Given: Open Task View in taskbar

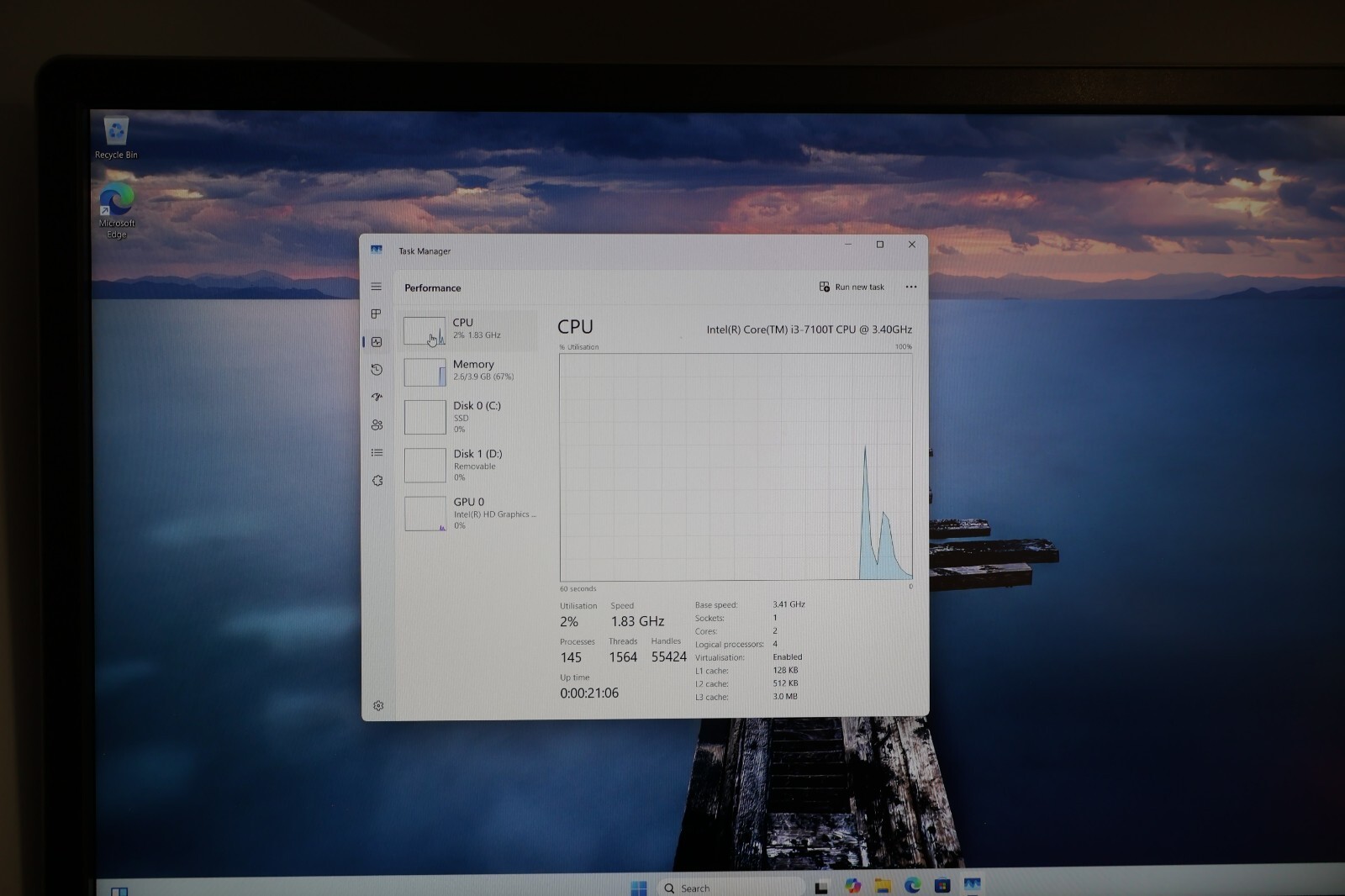Looking at the screenshot, I should (x=821, y=888).
